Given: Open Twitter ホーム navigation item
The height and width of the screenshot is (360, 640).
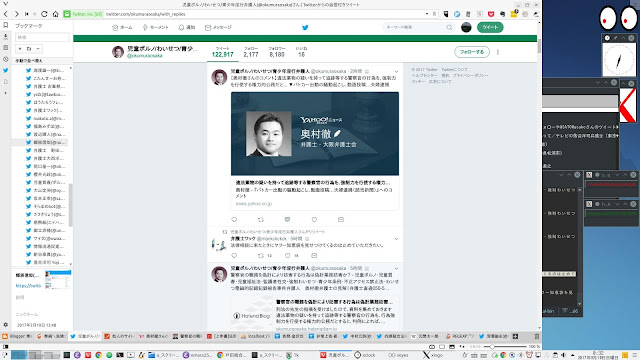Looking at the screenshot, I should pyautogui.click(x=122, y=27).
